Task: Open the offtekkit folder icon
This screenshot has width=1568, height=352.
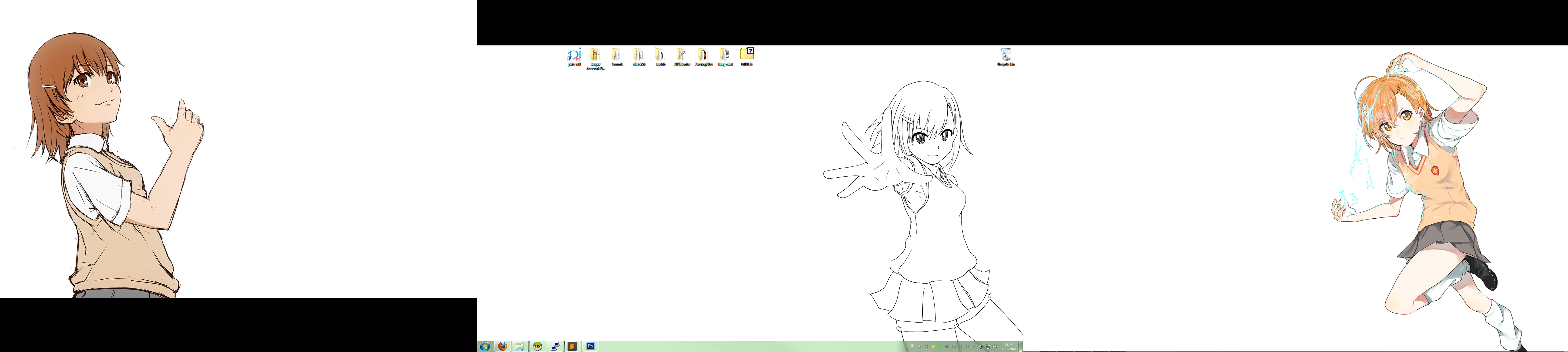Action: click(639, 57)
